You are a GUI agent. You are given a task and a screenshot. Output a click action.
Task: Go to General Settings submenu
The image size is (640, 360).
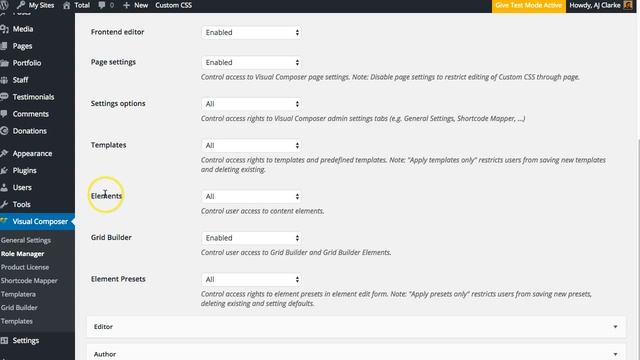tap(26, 240)
